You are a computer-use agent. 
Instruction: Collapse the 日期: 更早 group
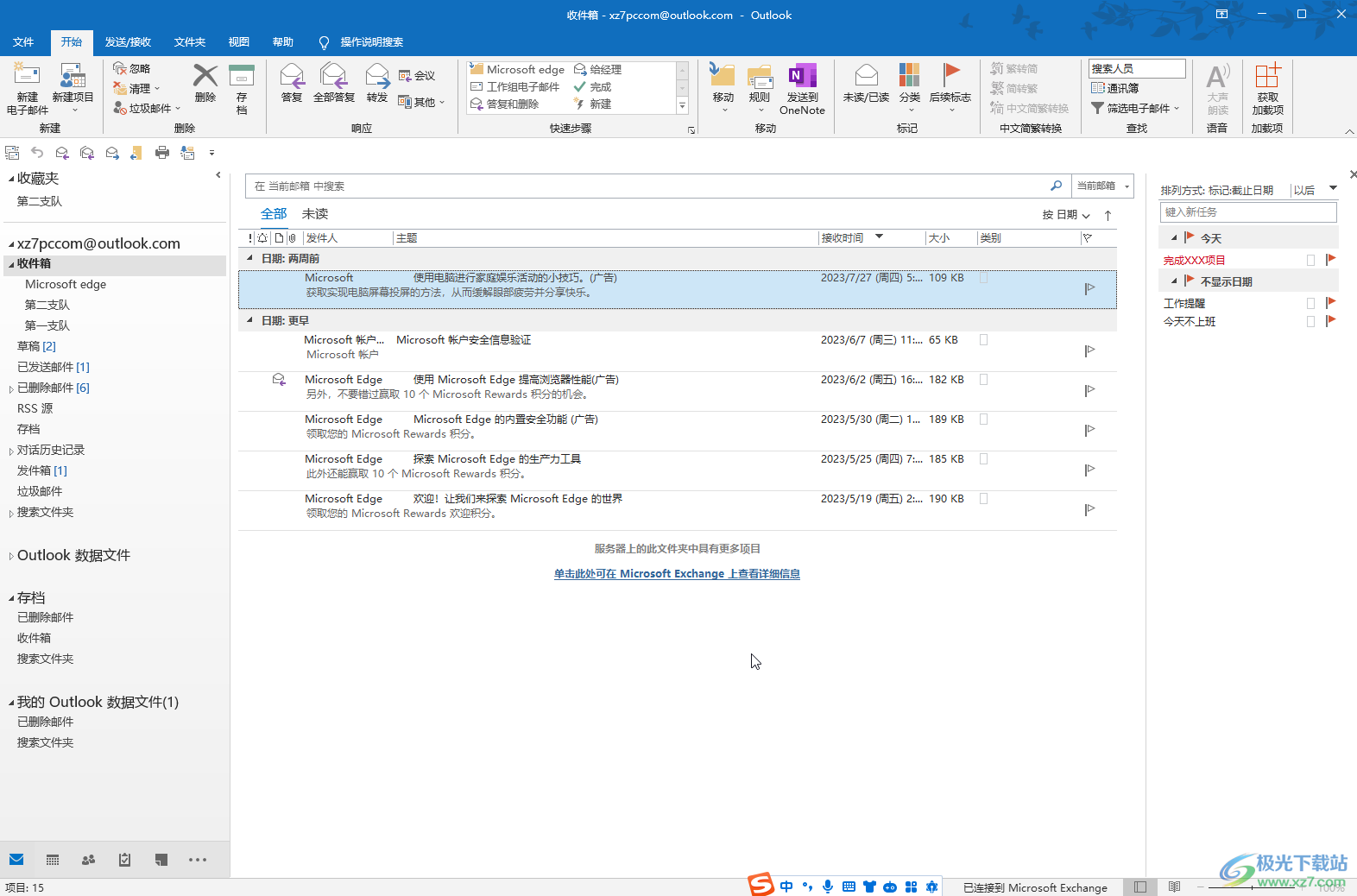point(250,320)
